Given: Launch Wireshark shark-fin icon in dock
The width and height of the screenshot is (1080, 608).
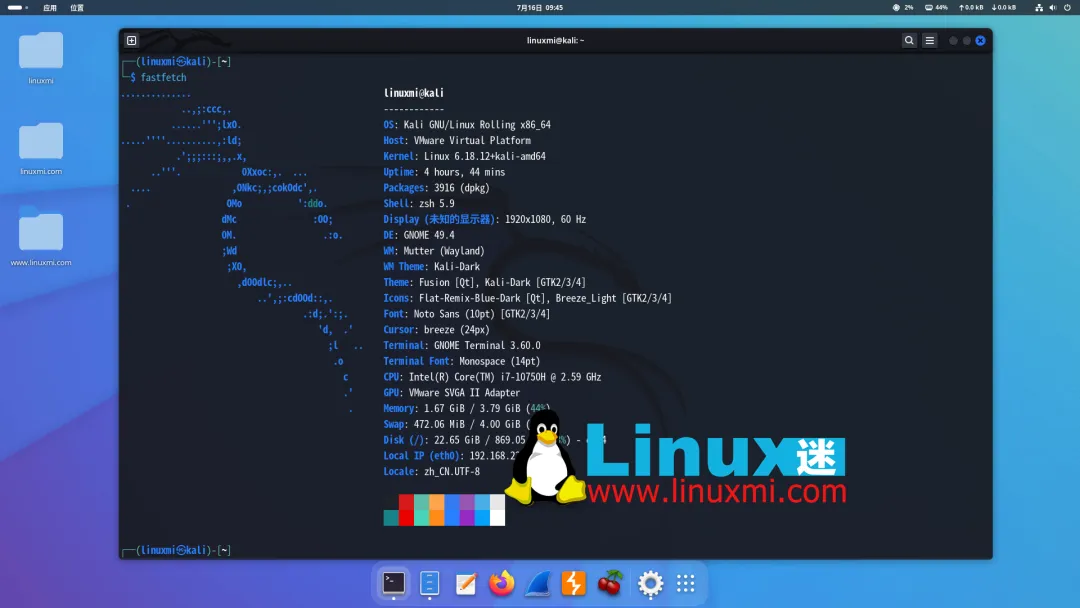Looking at the screenshot, I should 537,583.
